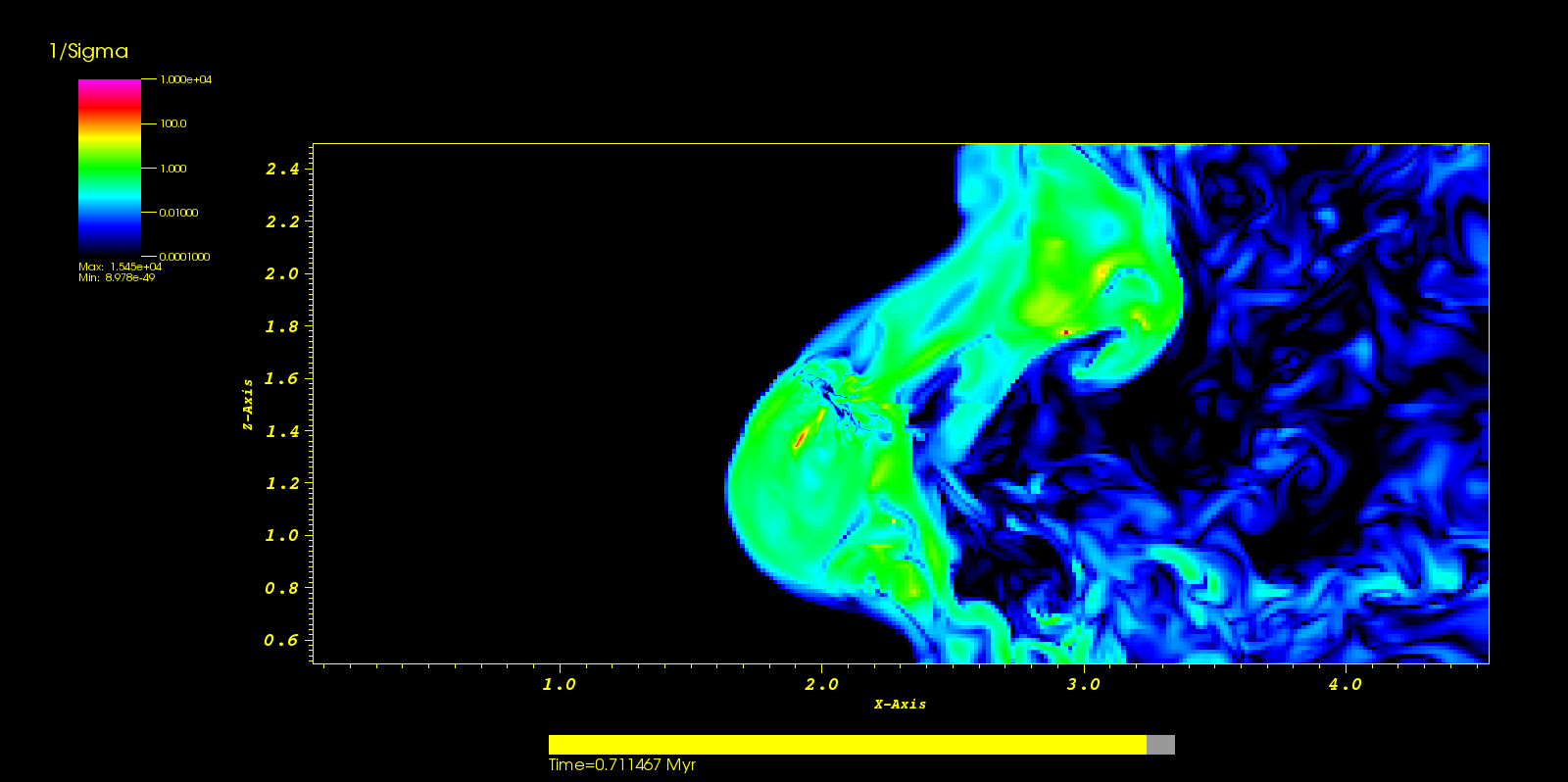Click the 0.6 tick on the Z-Axis

pos(281,641)
